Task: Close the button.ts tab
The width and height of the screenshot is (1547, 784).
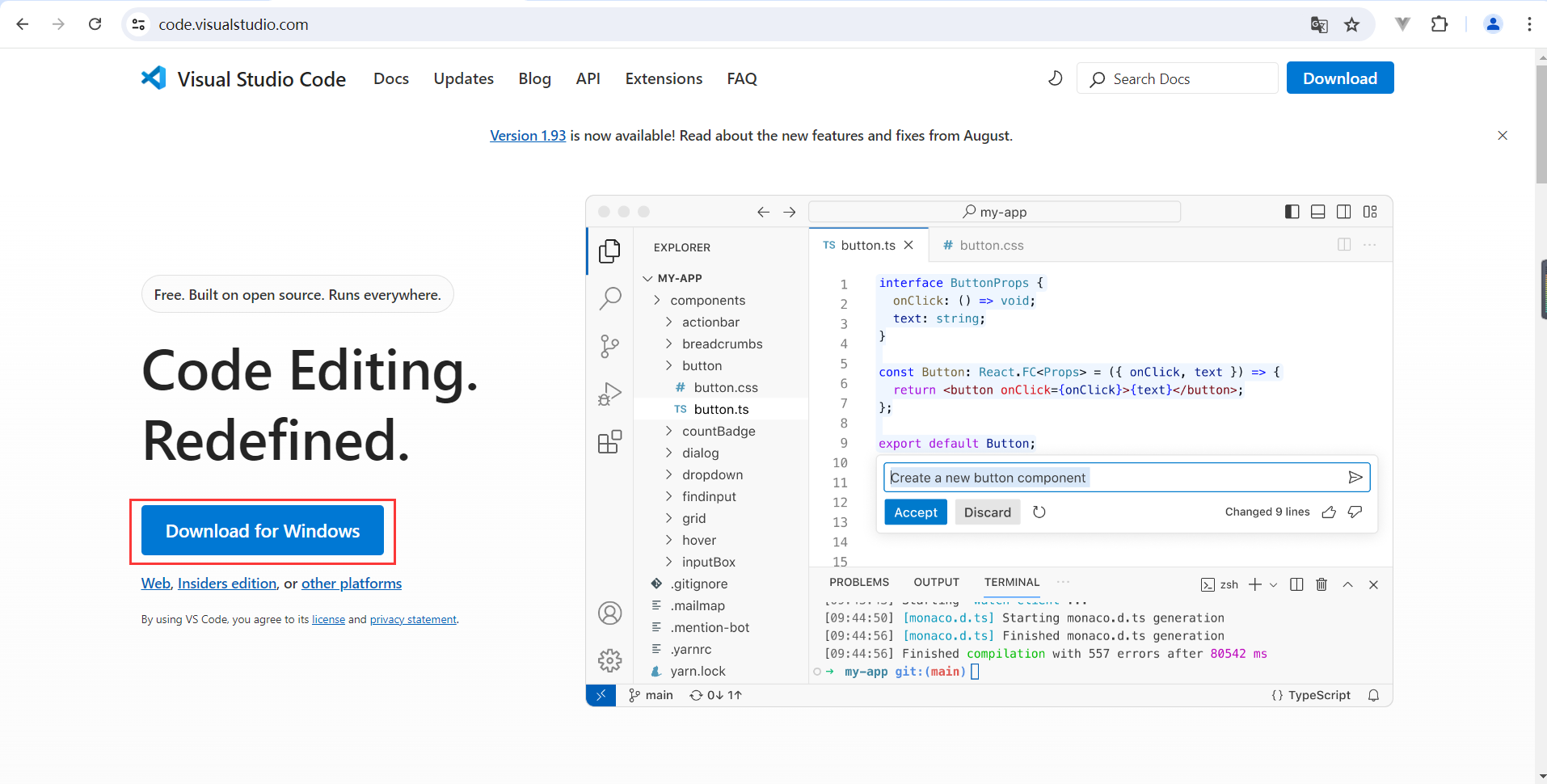Action: [908, 245]
